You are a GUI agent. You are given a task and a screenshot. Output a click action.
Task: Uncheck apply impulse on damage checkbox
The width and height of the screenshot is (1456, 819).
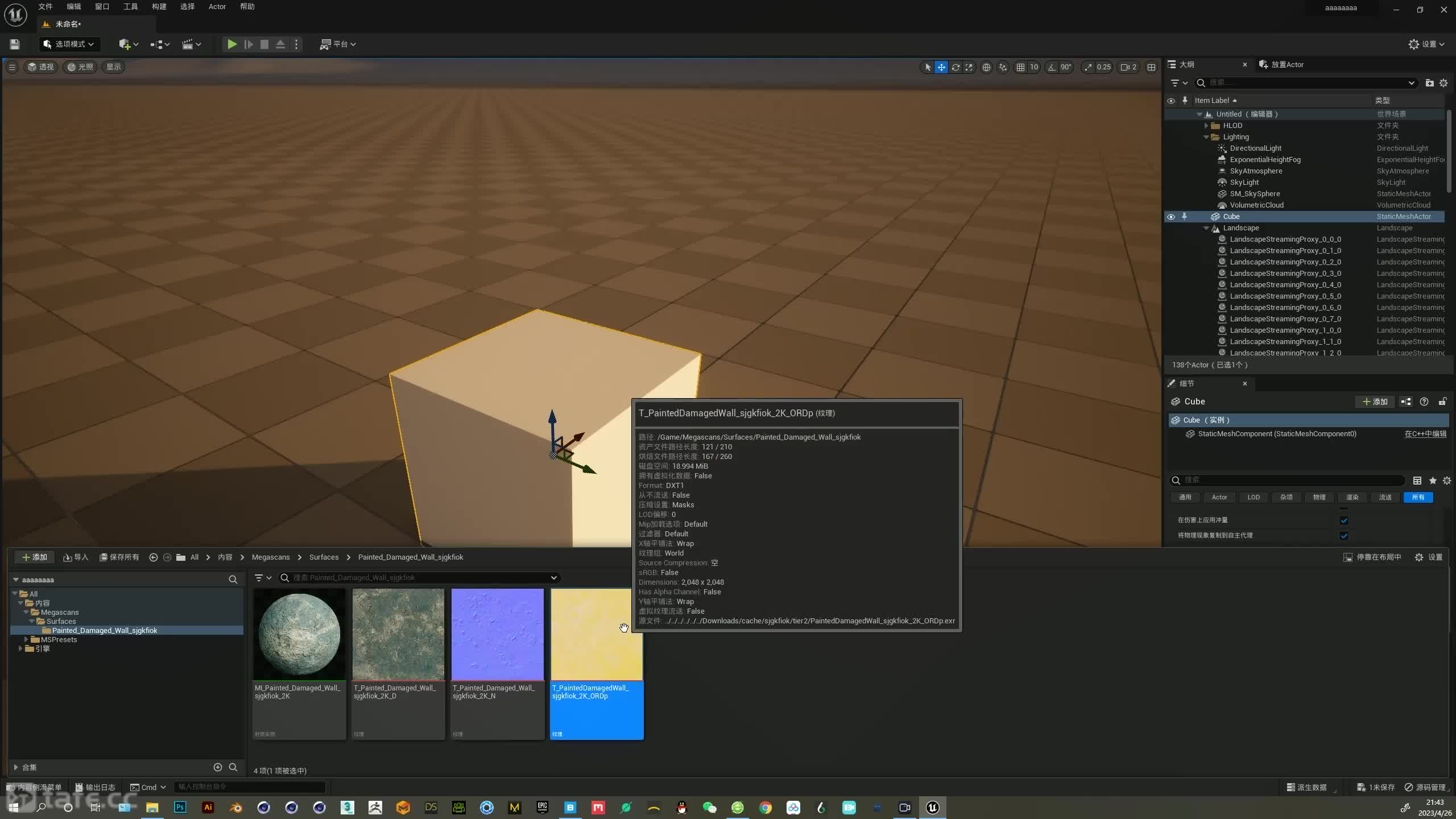coord(1343,520)
